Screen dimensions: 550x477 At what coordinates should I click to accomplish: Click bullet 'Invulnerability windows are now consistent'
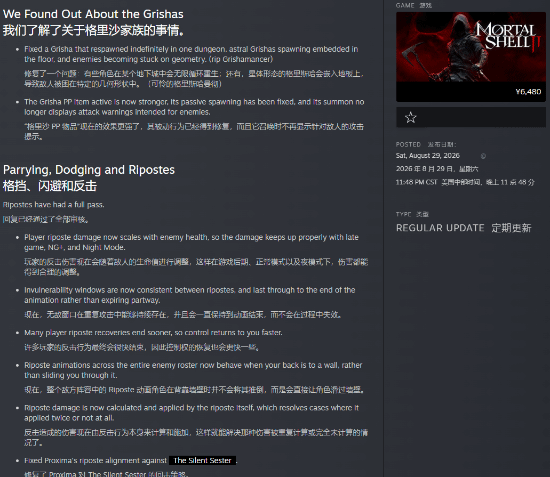tap(190, 295)
